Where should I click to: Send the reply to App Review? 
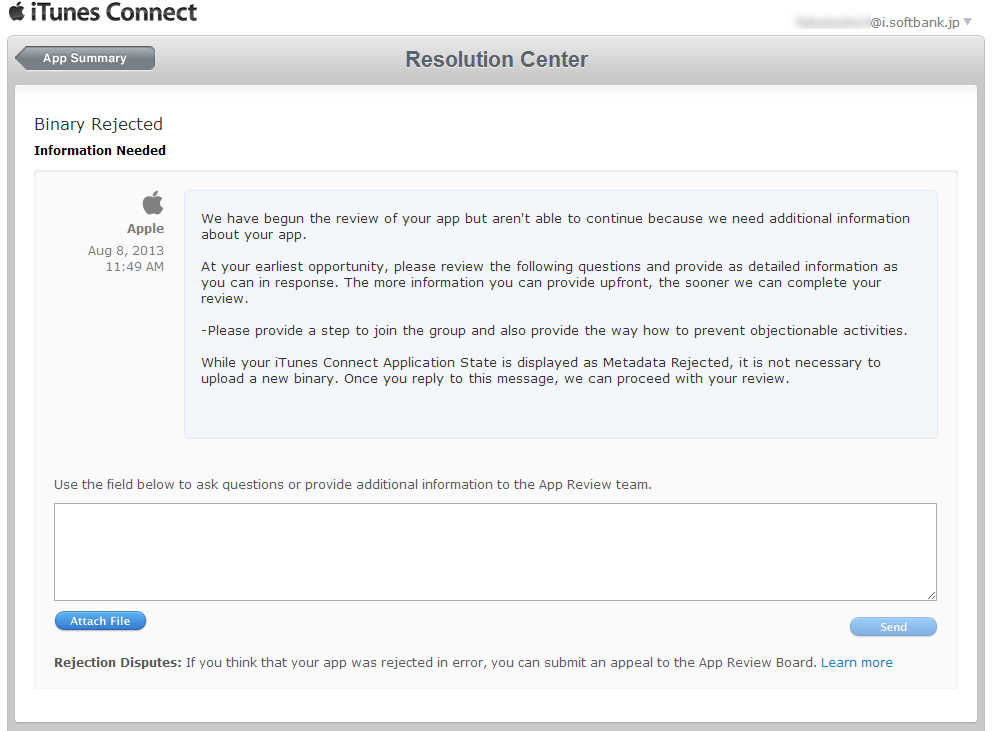pos(893,627)
